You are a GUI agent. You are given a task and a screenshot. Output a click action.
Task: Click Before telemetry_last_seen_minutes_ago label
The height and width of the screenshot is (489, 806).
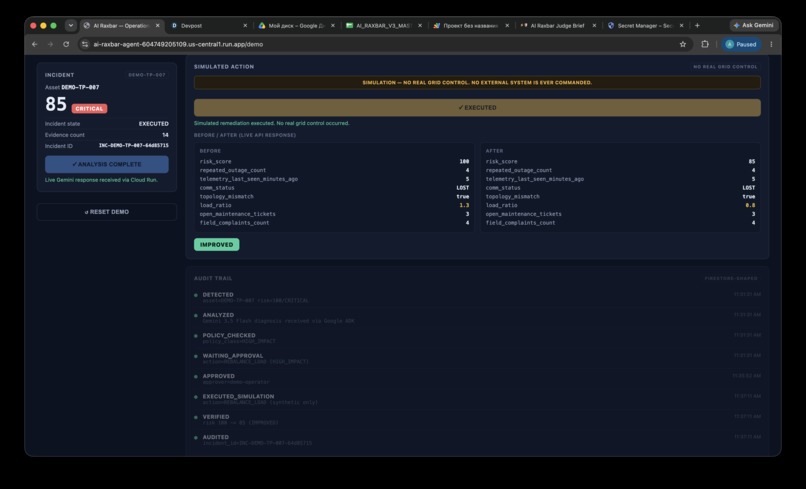(x=249, y=179)
